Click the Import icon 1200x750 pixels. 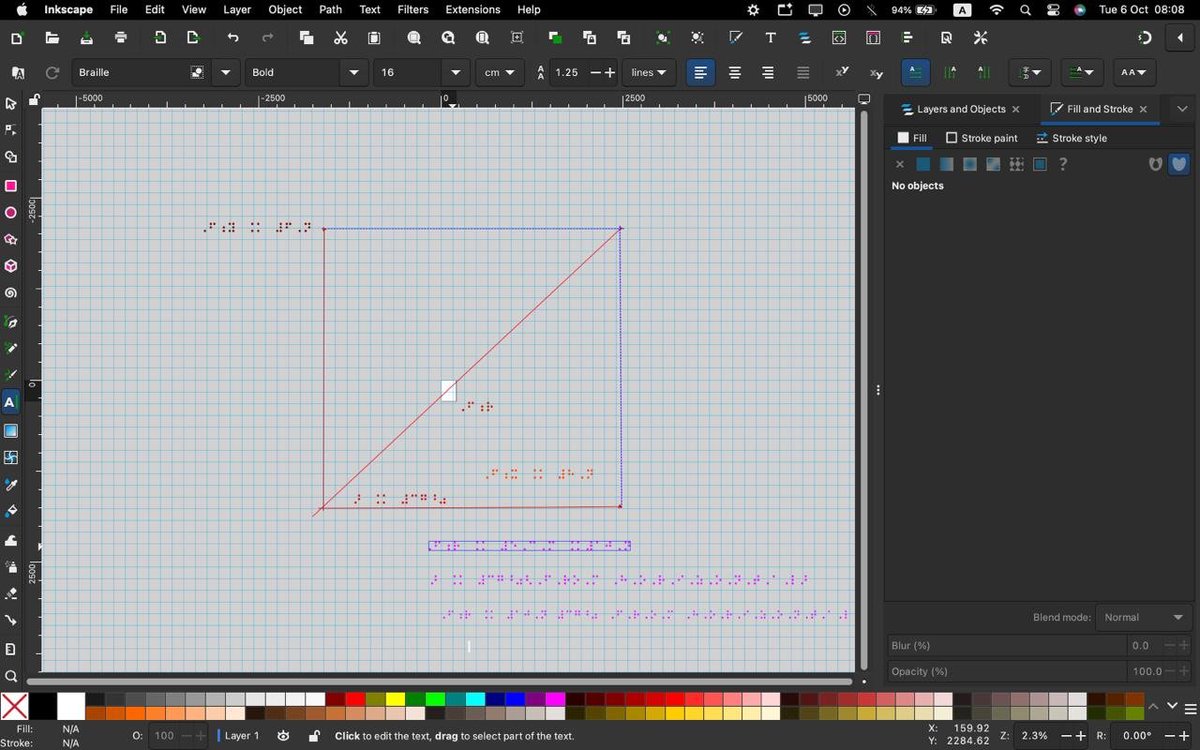(x=160, y=38)
